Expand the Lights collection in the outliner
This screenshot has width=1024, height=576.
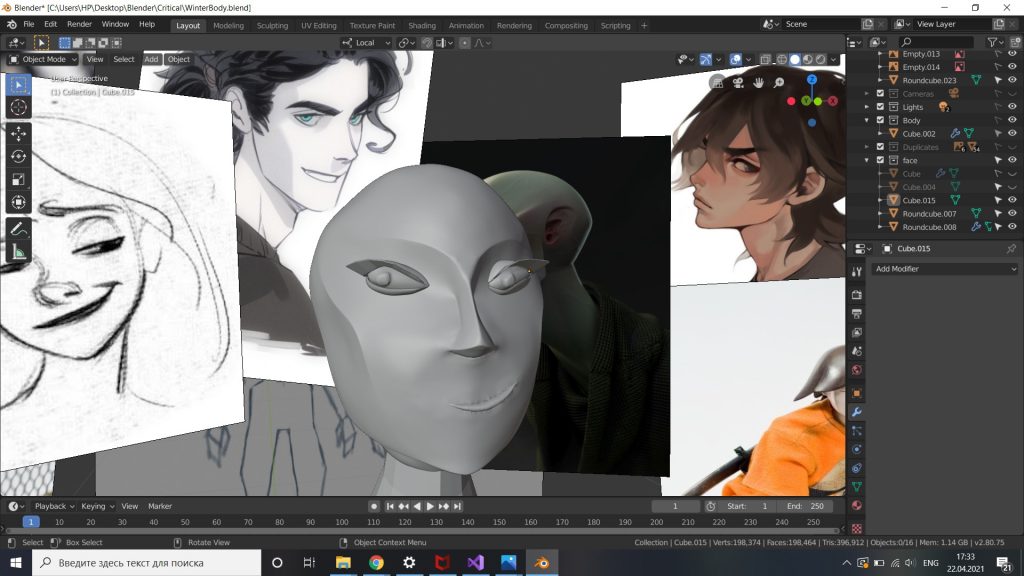867,106
